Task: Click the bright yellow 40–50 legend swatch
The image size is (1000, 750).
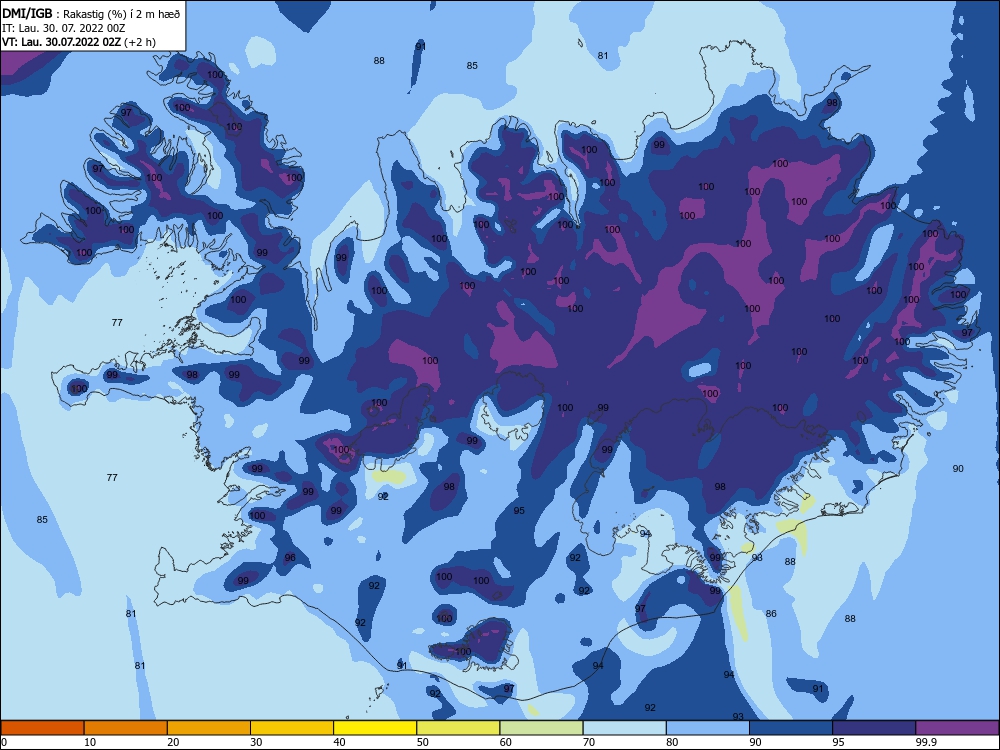Action: pyautogui.click(x=375, y=728)
